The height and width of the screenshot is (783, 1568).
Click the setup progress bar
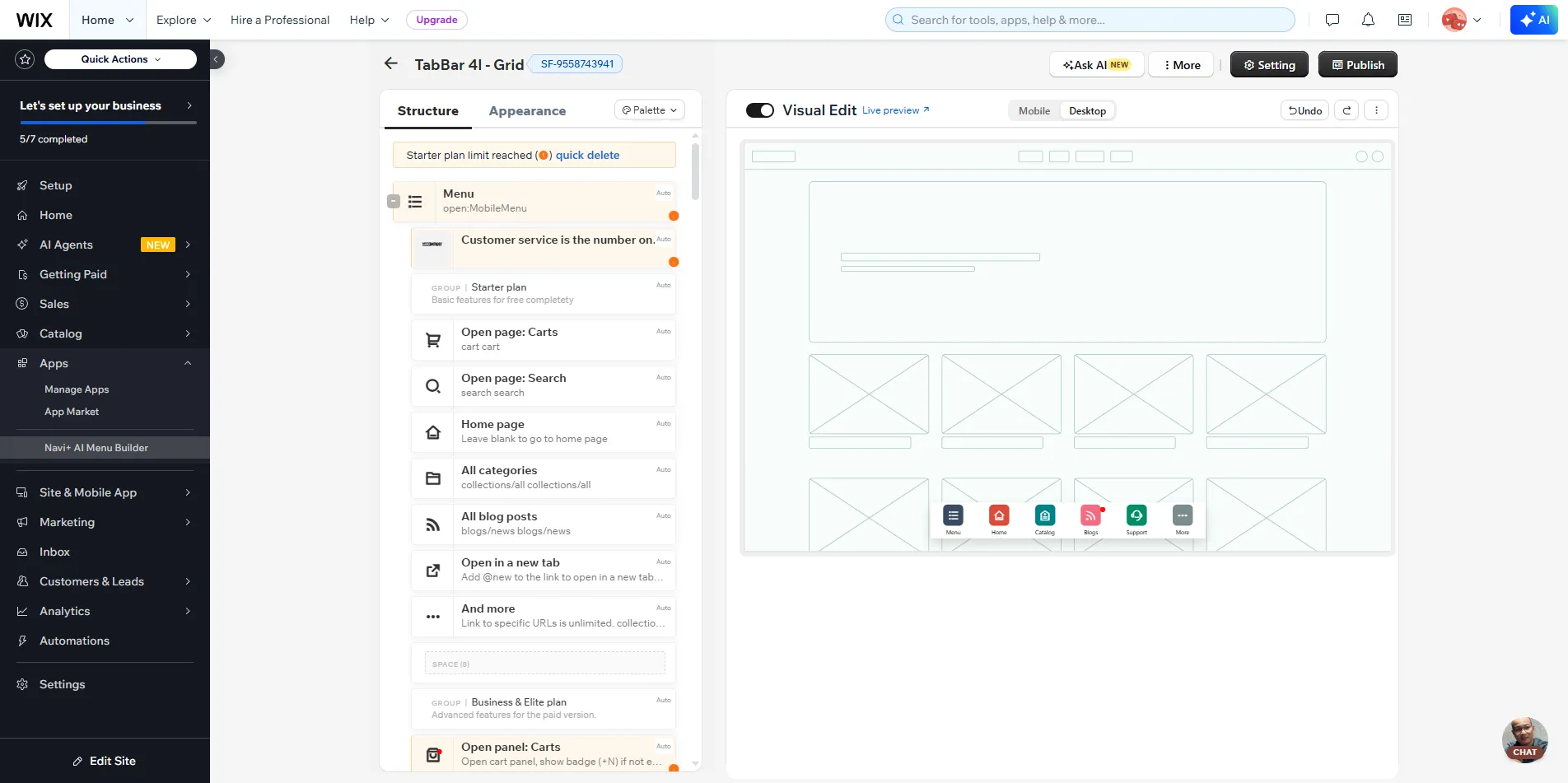[x=108, y=123]
